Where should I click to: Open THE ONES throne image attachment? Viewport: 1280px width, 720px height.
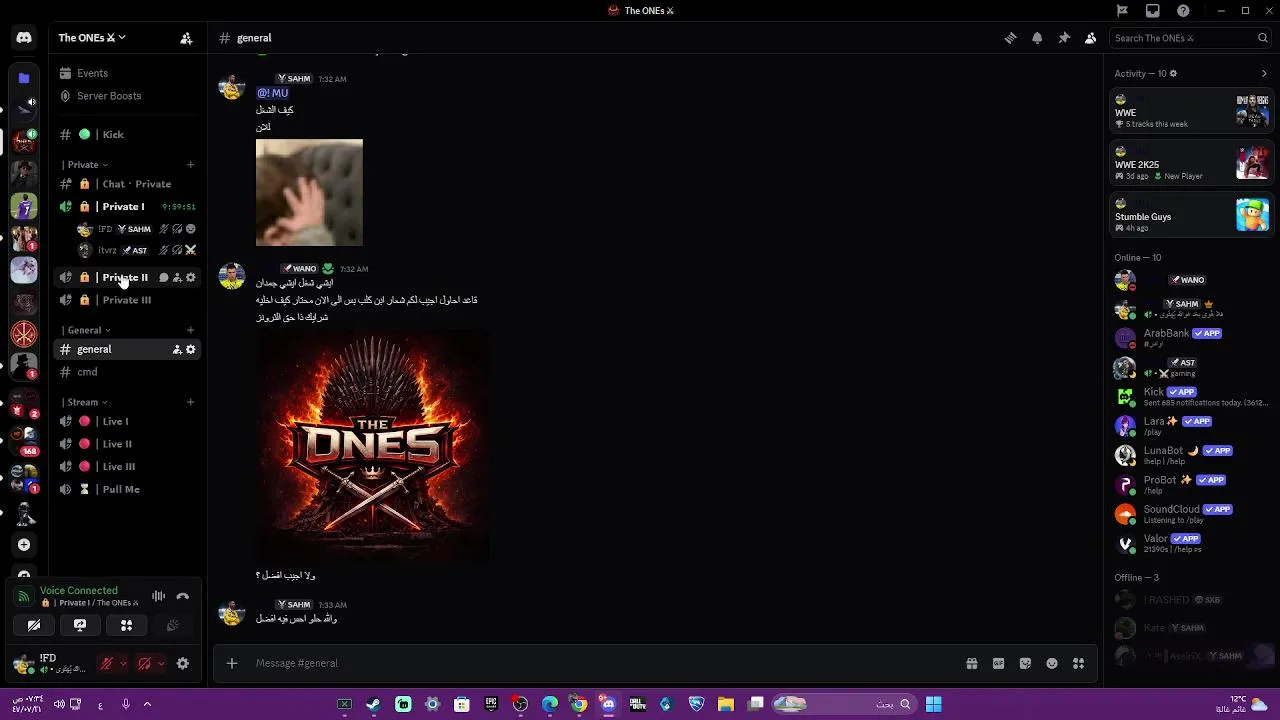click(372, 445)
